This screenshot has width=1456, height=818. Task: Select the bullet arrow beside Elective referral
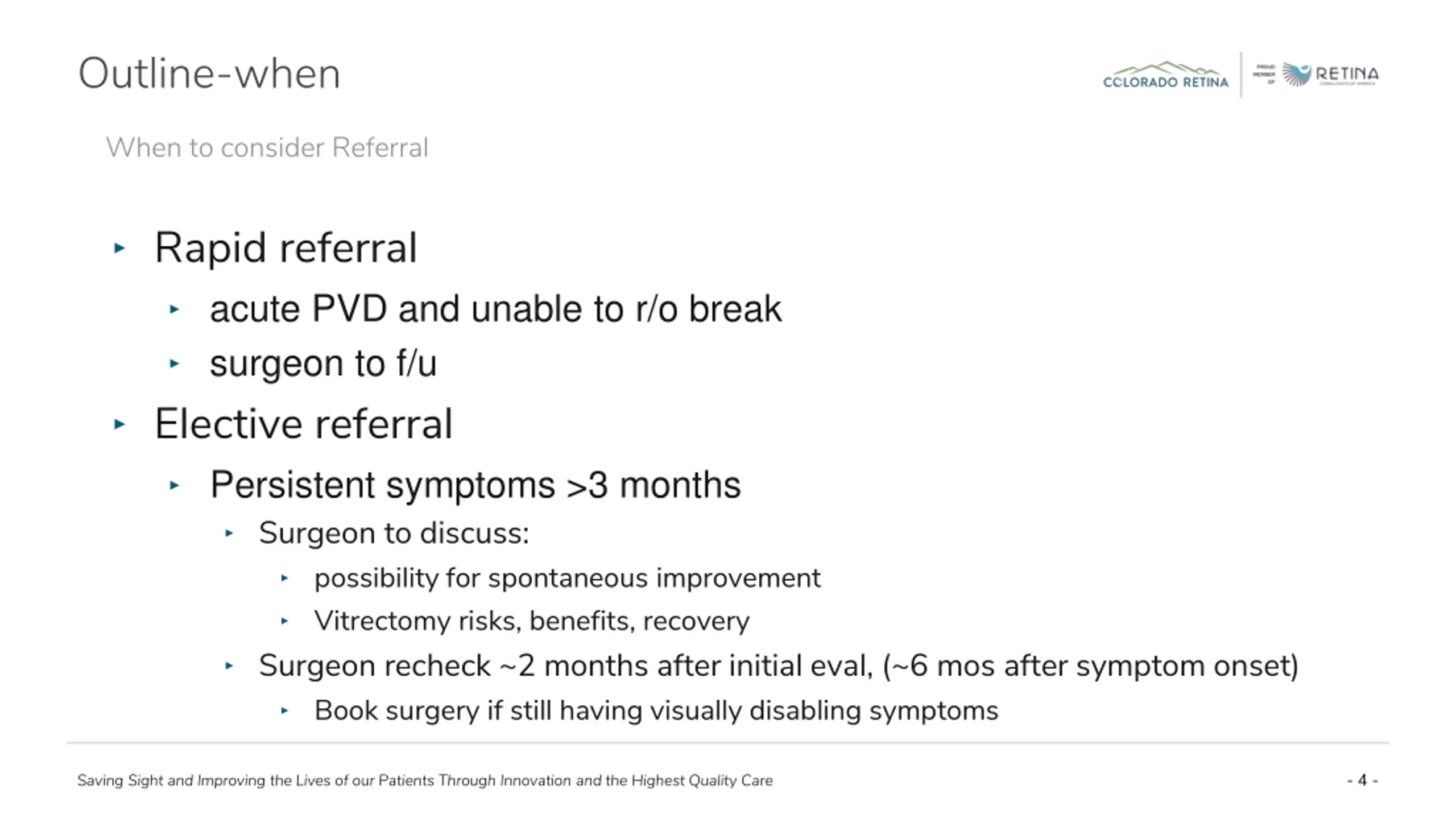[119, 424]
